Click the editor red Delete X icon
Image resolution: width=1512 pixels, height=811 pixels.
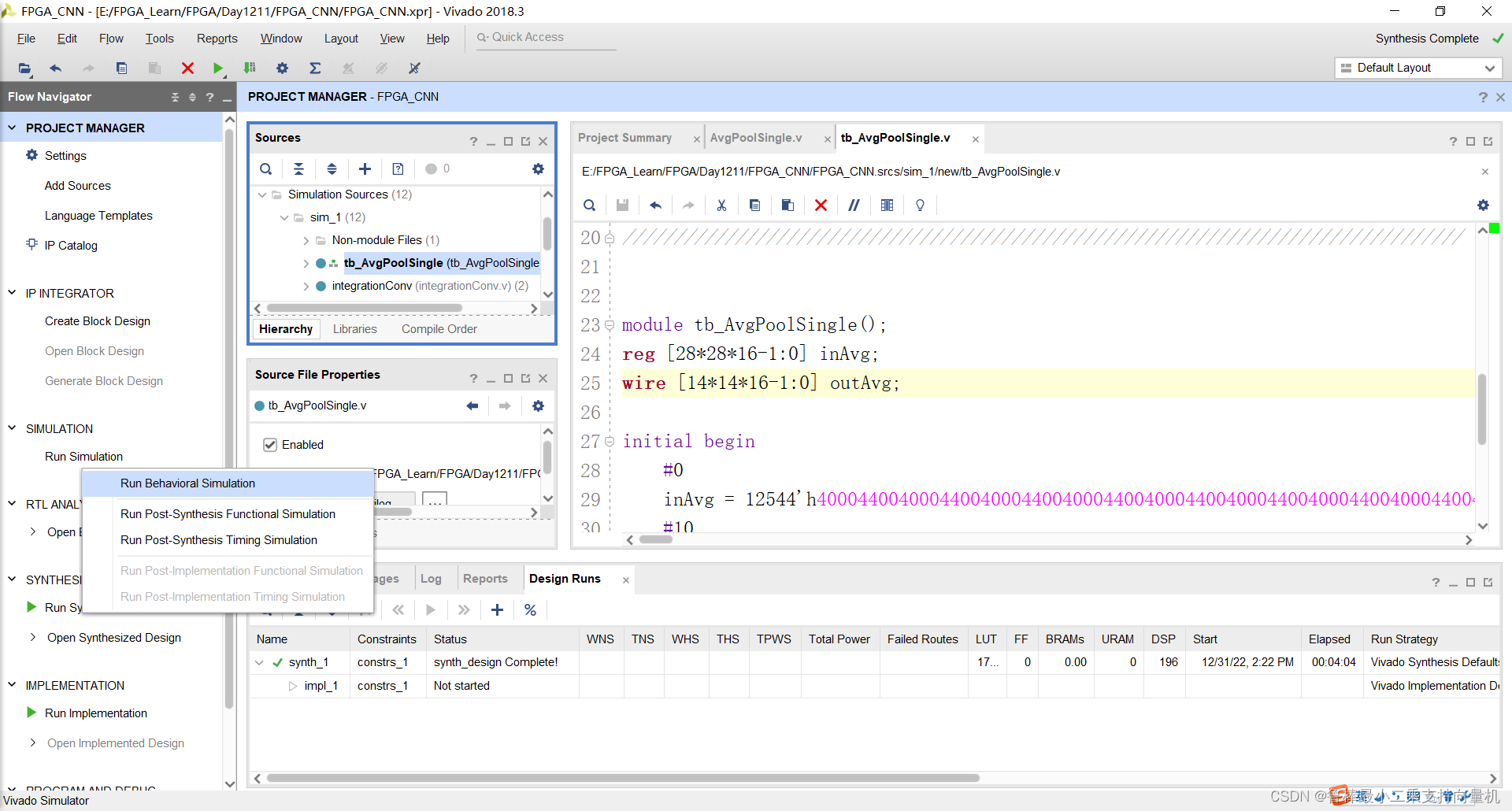point(821,206)
